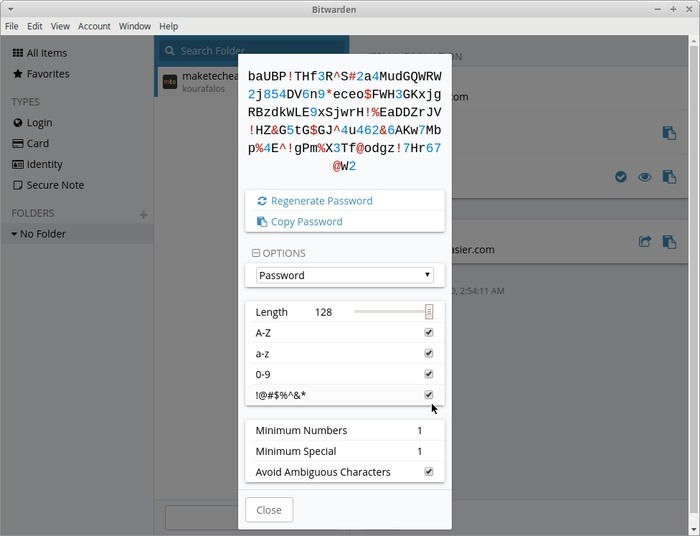700x536 pixels.
Task: Click the Minimum Numbers value field
Action: coord(420,431)
